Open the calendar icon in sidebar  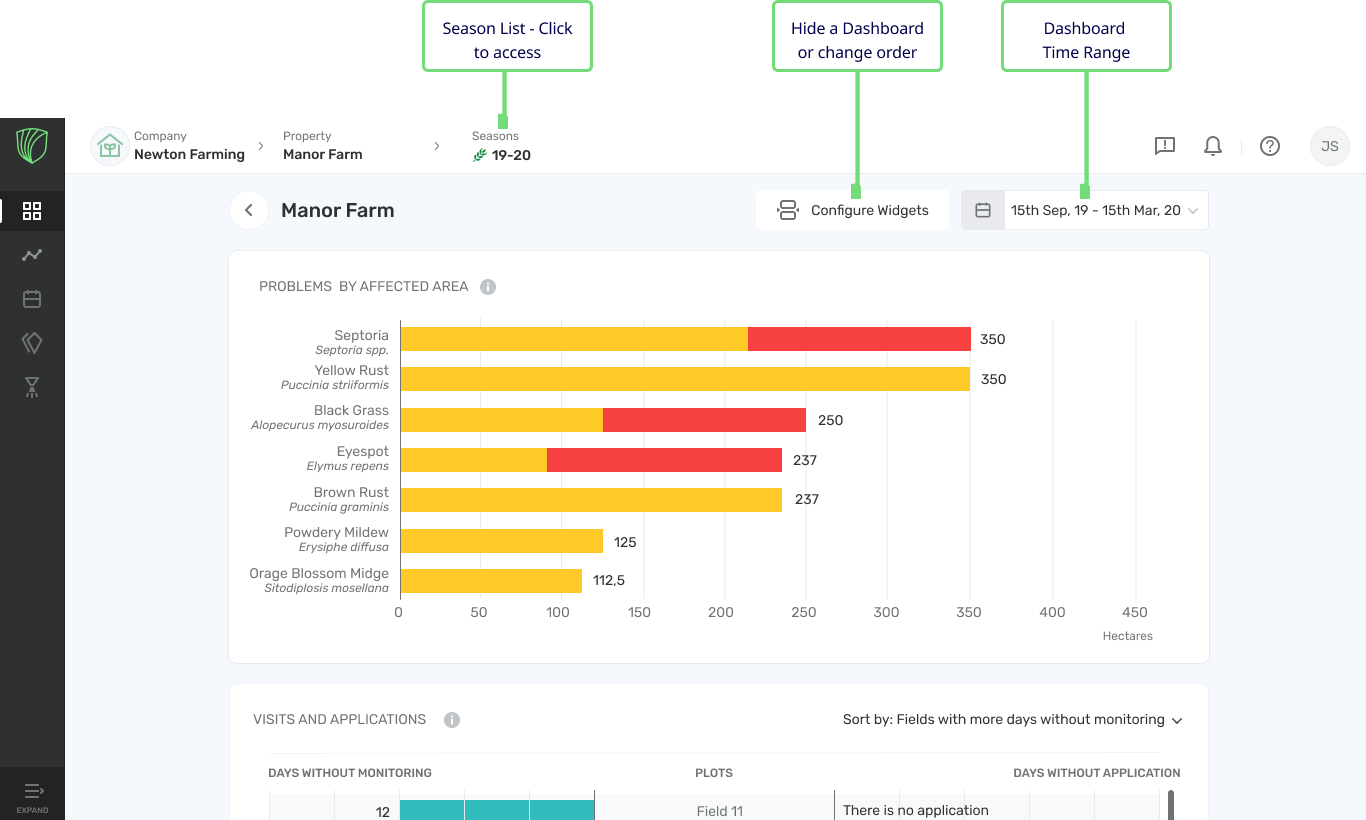click(32, 299)
